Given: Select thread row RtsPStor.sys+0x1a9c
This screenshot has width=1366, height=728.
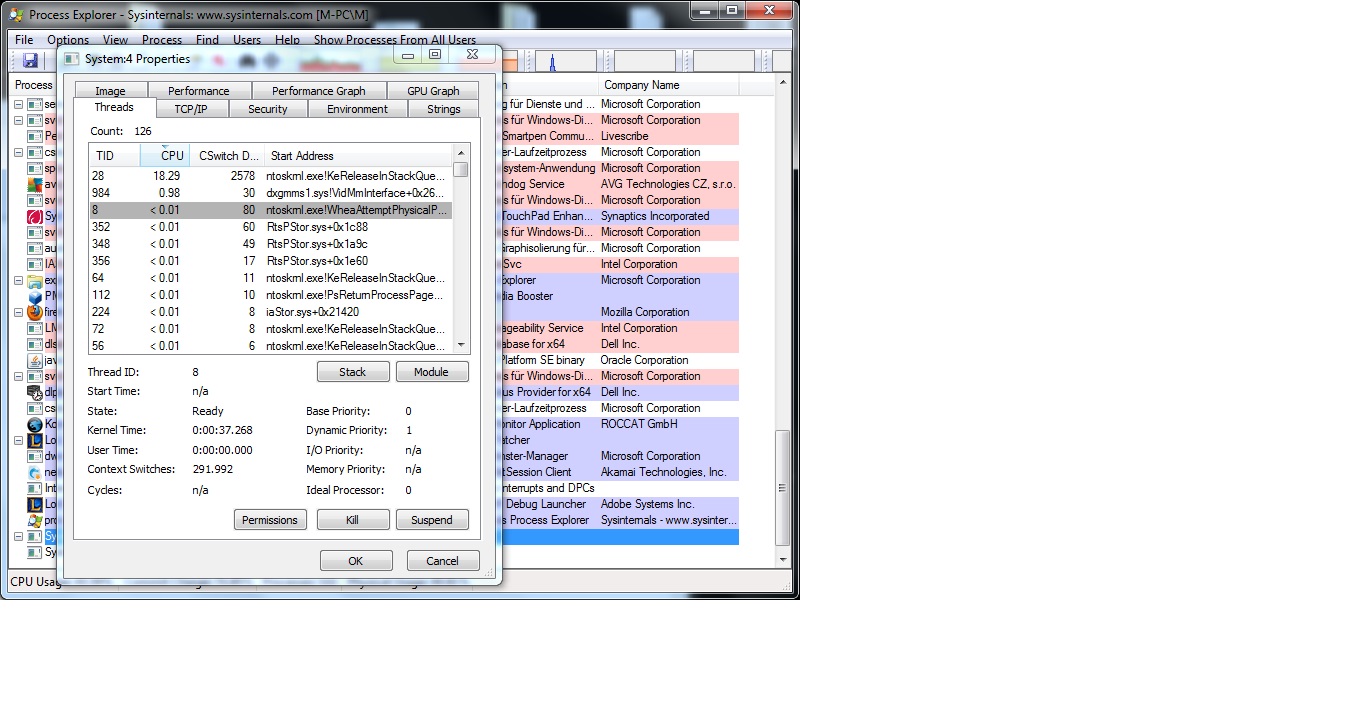Looking at the screenshot, I should [270, 244].
